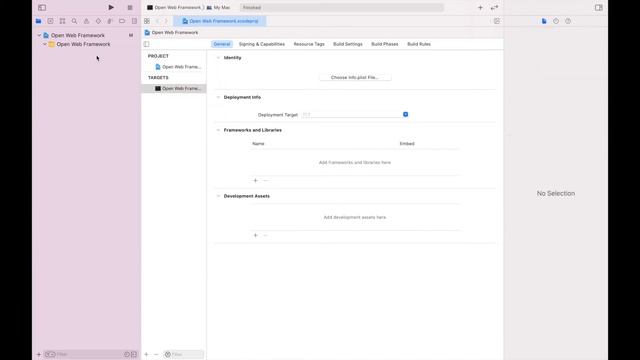Open the Project navigator folder icon
The image size is (640, 360).
pos(38,21)
